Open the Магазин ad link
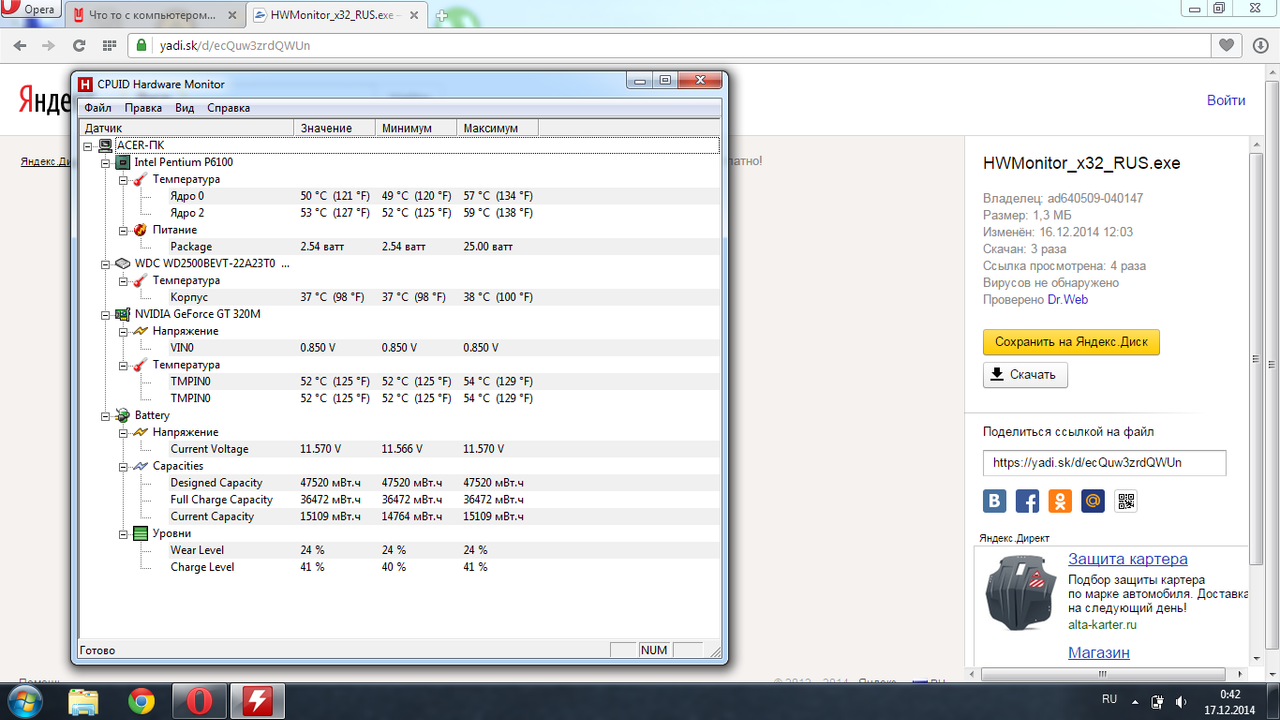The image size is (1280, 720). 1099,652
